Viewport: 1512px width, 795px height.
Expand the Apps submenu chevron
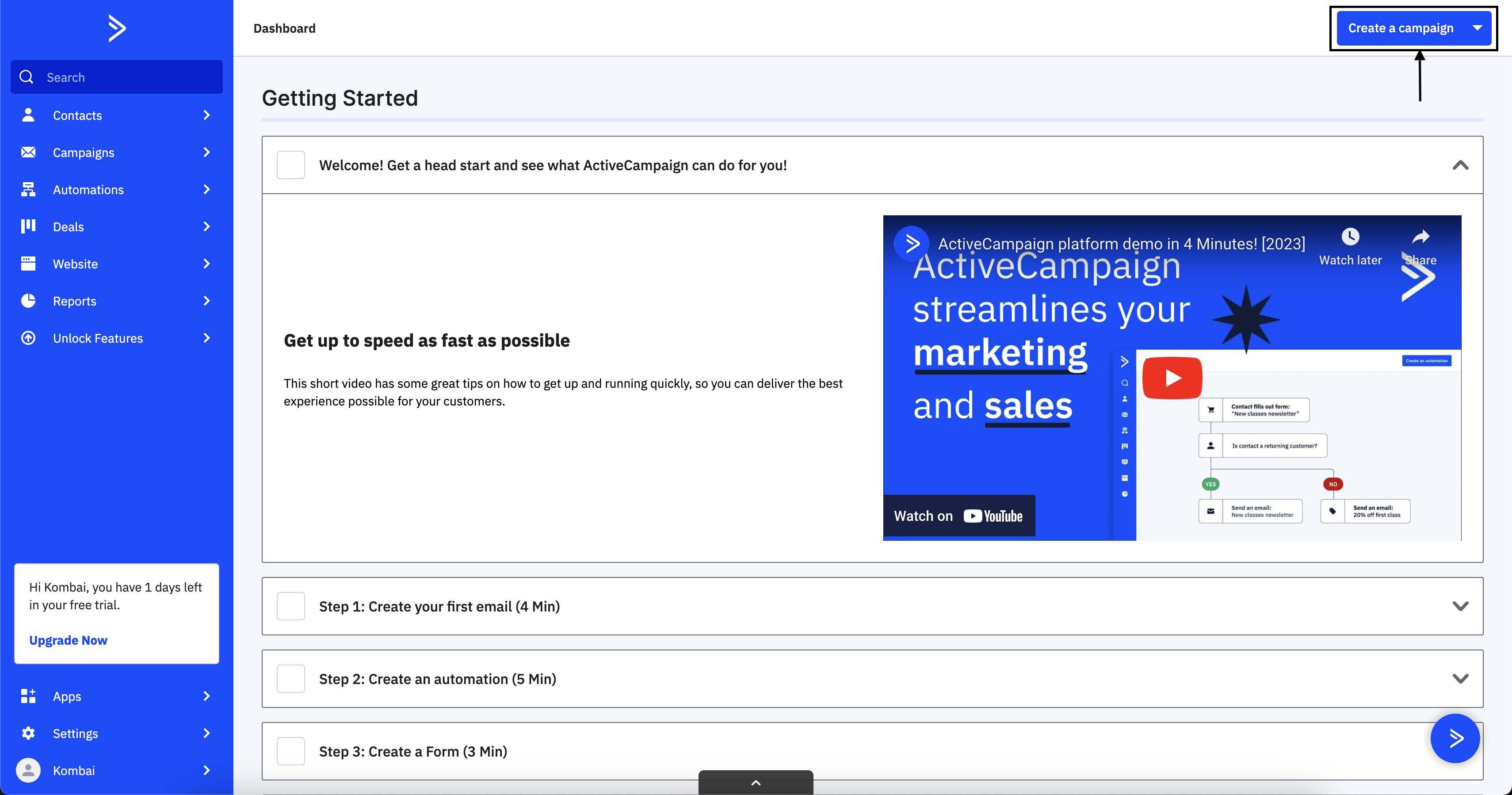point(206,696)
